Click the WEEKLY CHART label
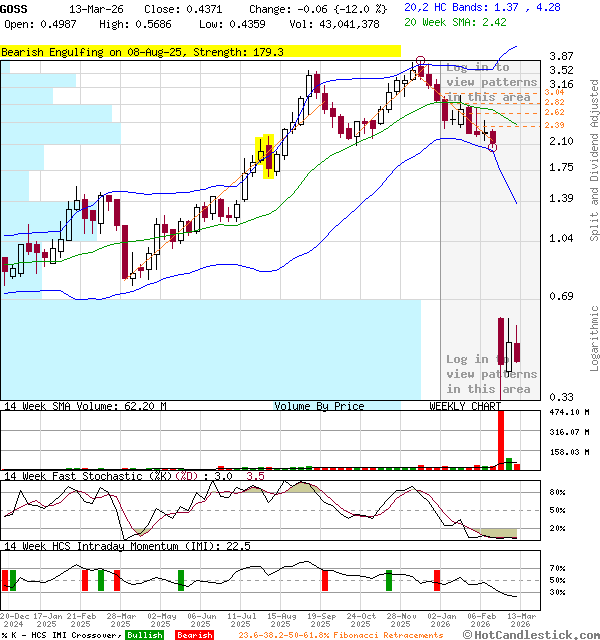This screenshot has height=640, width=600. click(465, 406)
